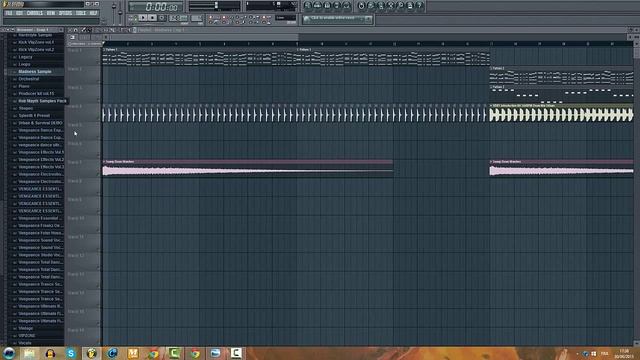Toggle mute switch on Track 6
This screenshot has height=360, width=640.
click(98, 156)
